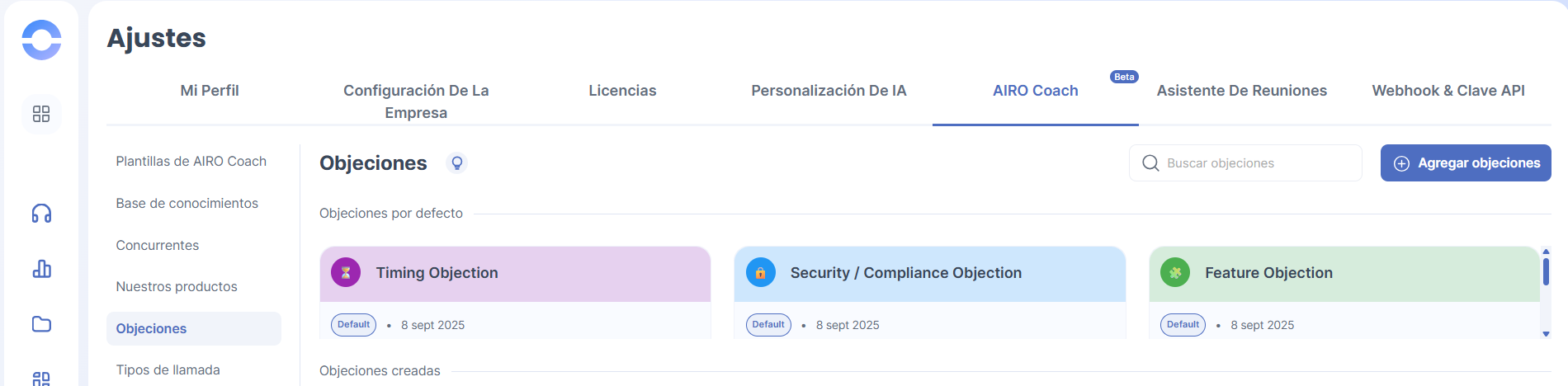Image resolution: width=1568 pixels, height=386 pixels.
Task: Select Nuestros productos in the side menu
Action: click(x=177, y=287)
